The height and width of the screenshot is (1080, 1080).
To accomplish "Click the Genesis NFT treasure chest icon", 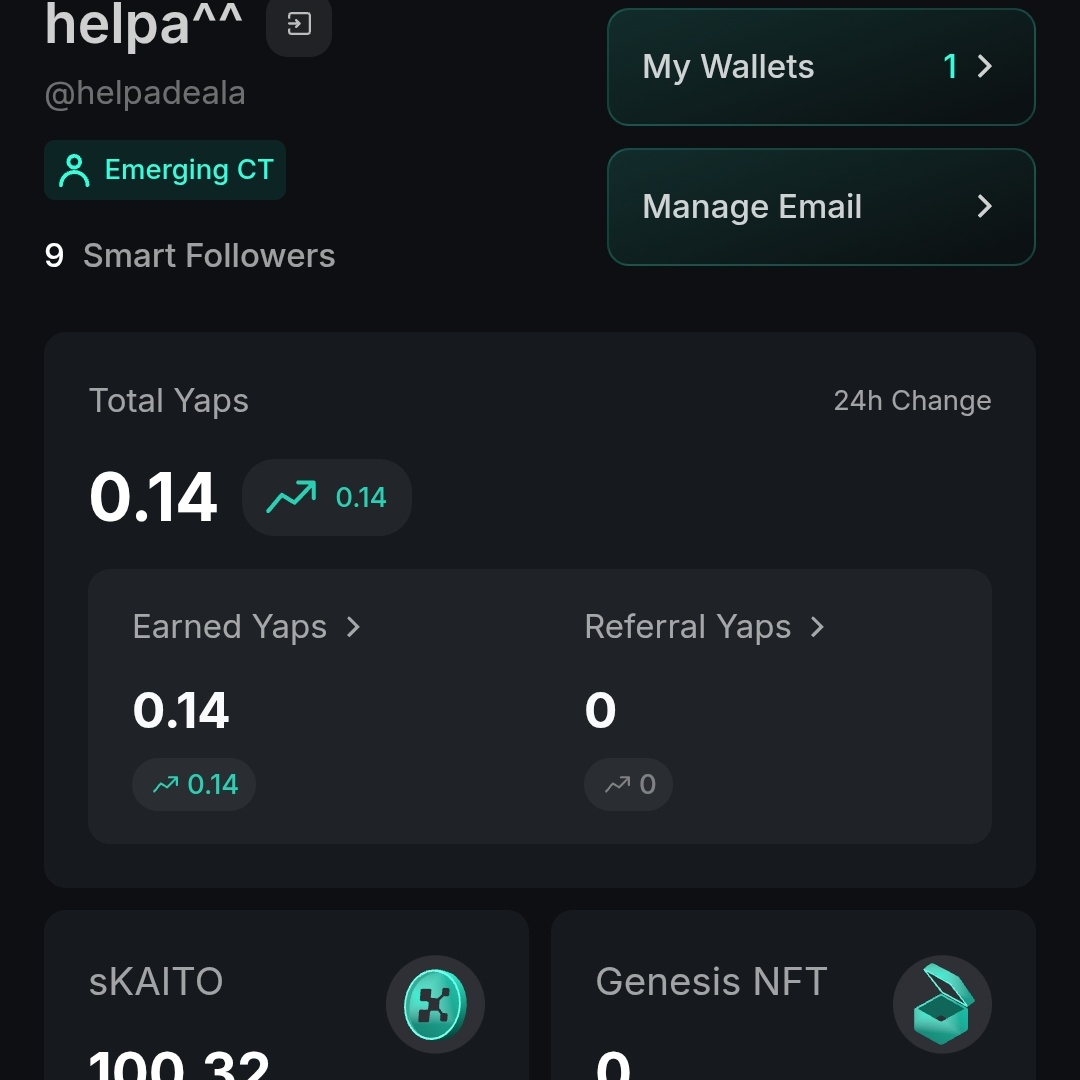I will tap(941, 1004).
